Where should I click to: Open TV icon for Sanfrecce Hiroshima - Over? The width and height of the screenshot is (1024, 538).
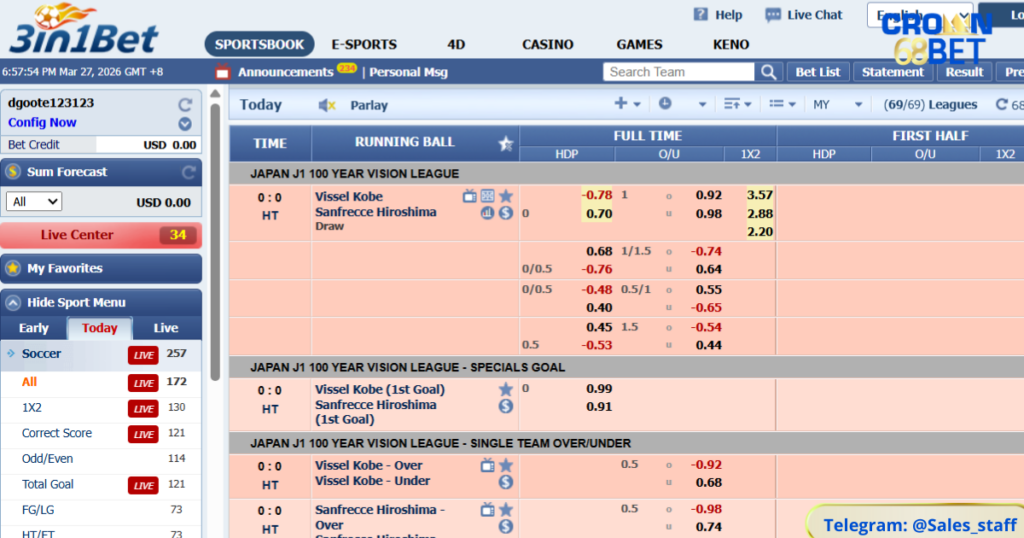click(488, 510)
